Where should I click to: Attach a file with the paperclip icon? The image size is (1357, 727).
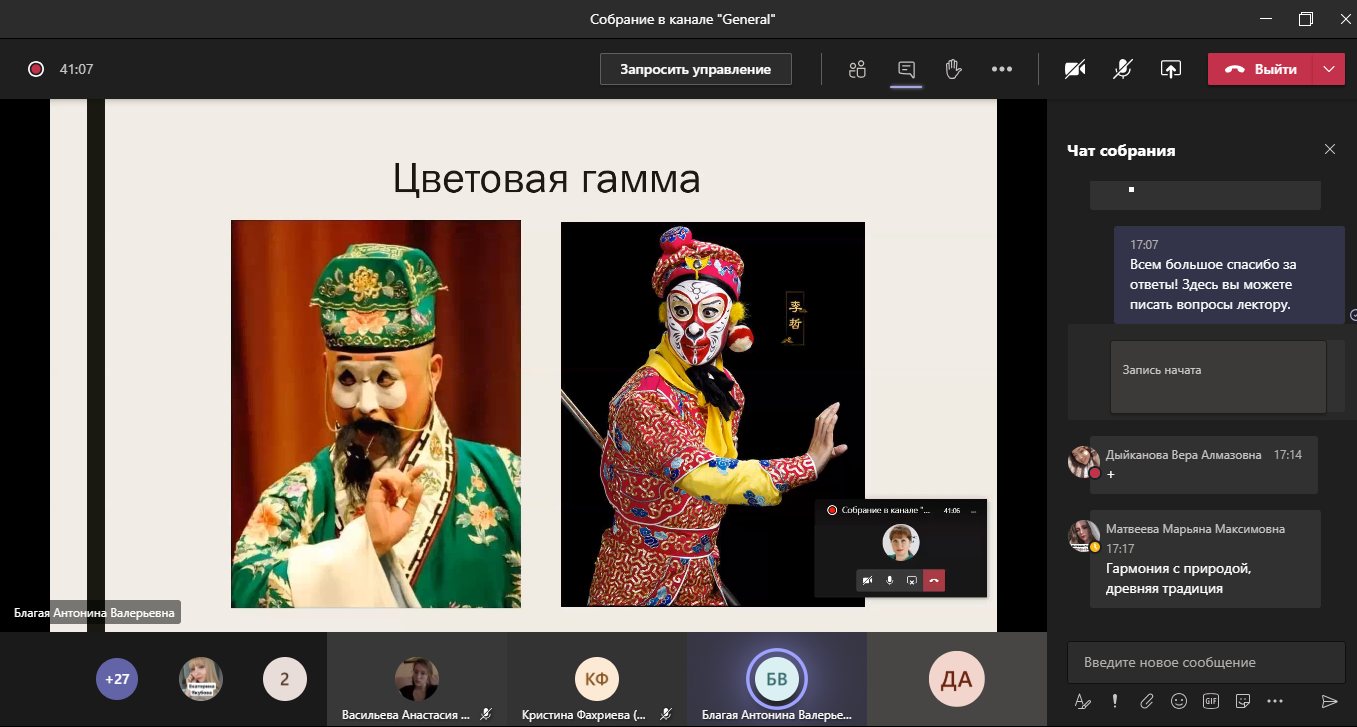(x=1147, y=701)
